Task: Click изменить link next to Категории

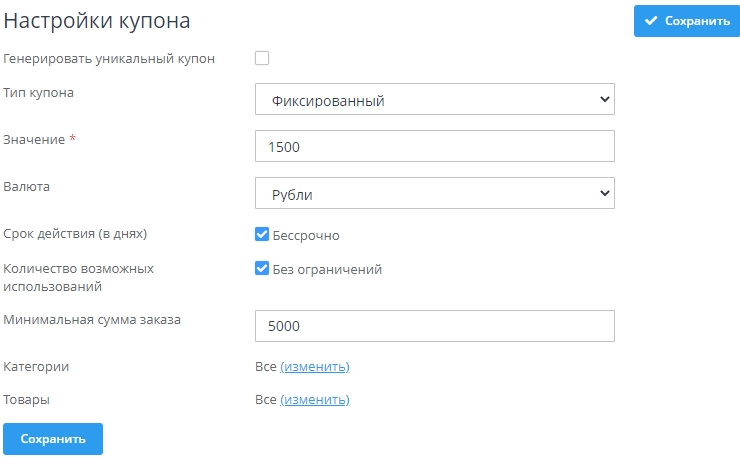Action: point(315,367)
